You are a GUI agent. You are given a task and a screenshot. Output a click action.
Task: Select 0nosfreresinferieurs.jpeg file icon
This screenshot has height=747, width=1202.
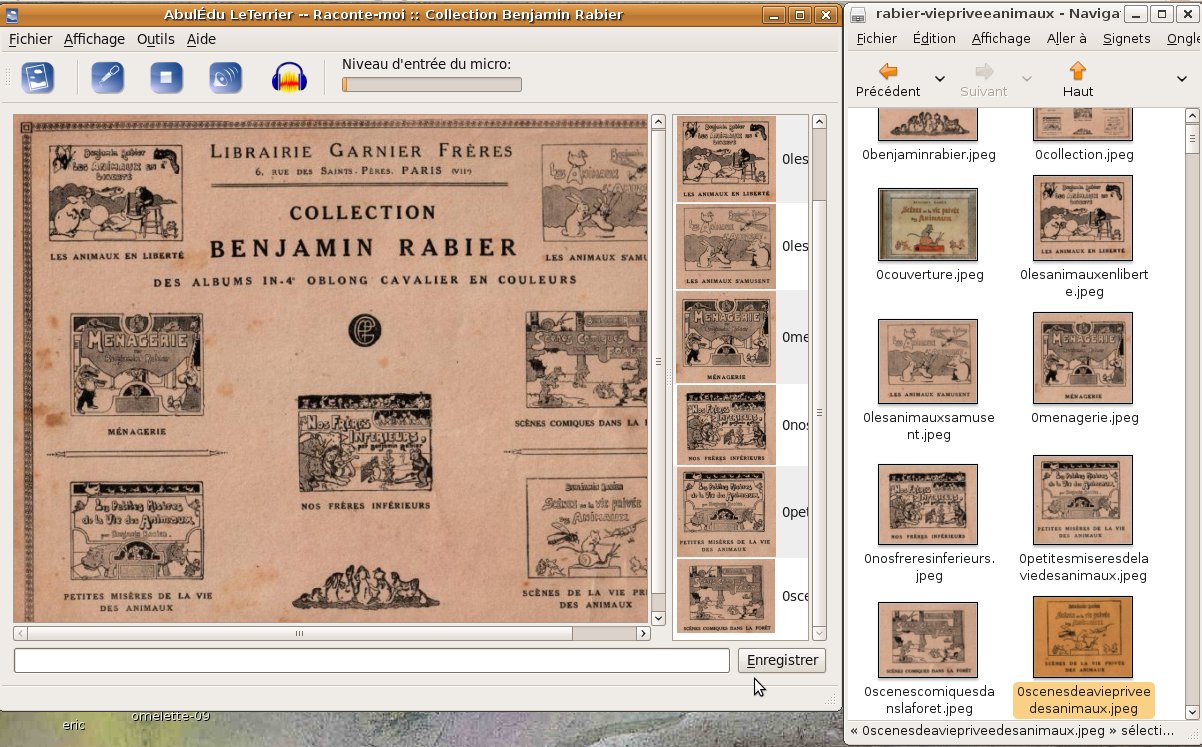927,504
